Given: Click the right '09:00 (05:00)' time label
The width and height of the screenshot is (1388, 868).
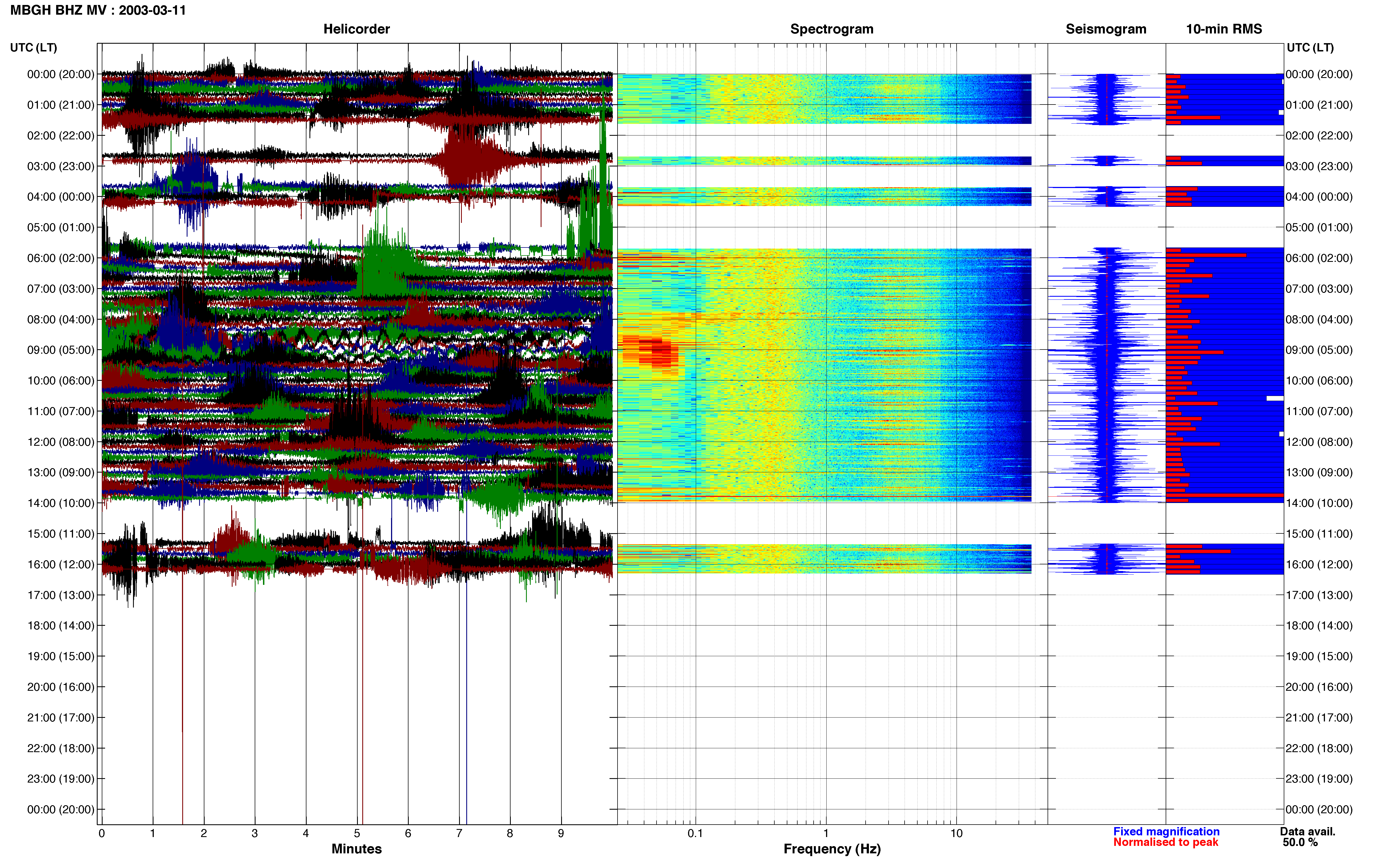Looking at the screenshot, I should (x=1319, y=350).
